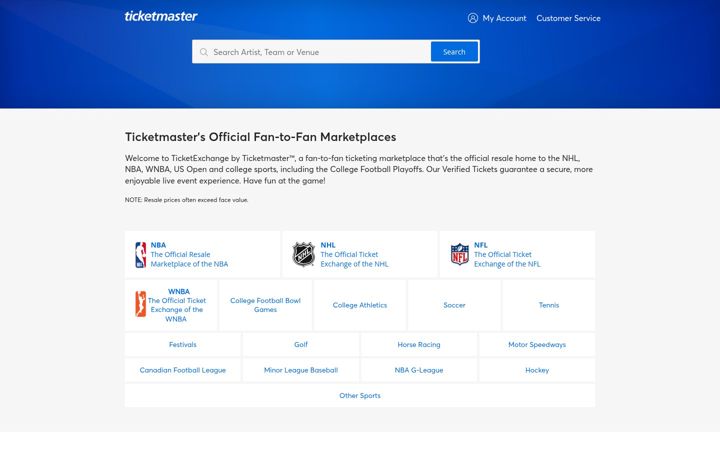
Task: Go to Tennis tickets
Action: (549, 305)
